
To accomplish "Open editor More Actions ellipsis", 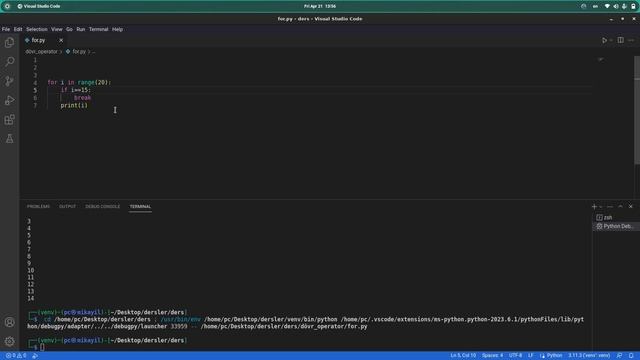I will coord(631,40).
